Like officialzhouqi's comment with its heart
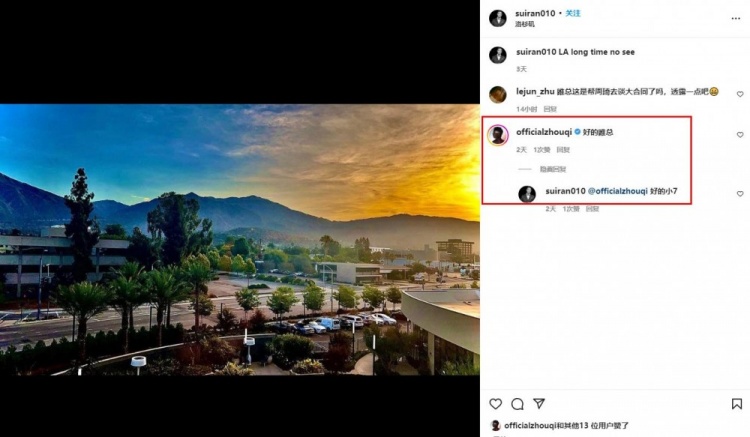750x437 pixels. [740, 134]
